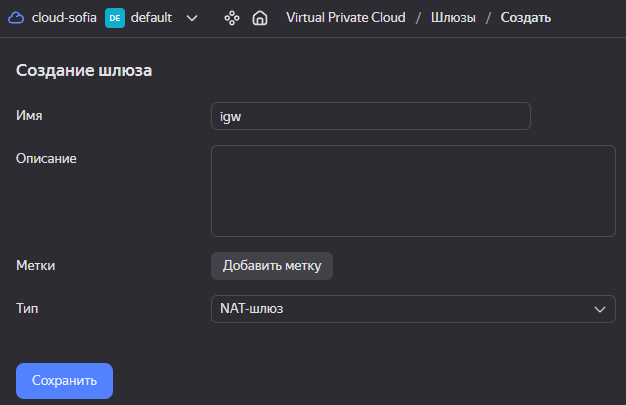Image resolution: width=626 pixels, height=405 pixels.
Task: Click the Добавить метку button
Action: pyautogui.click(x=272, y=266)
